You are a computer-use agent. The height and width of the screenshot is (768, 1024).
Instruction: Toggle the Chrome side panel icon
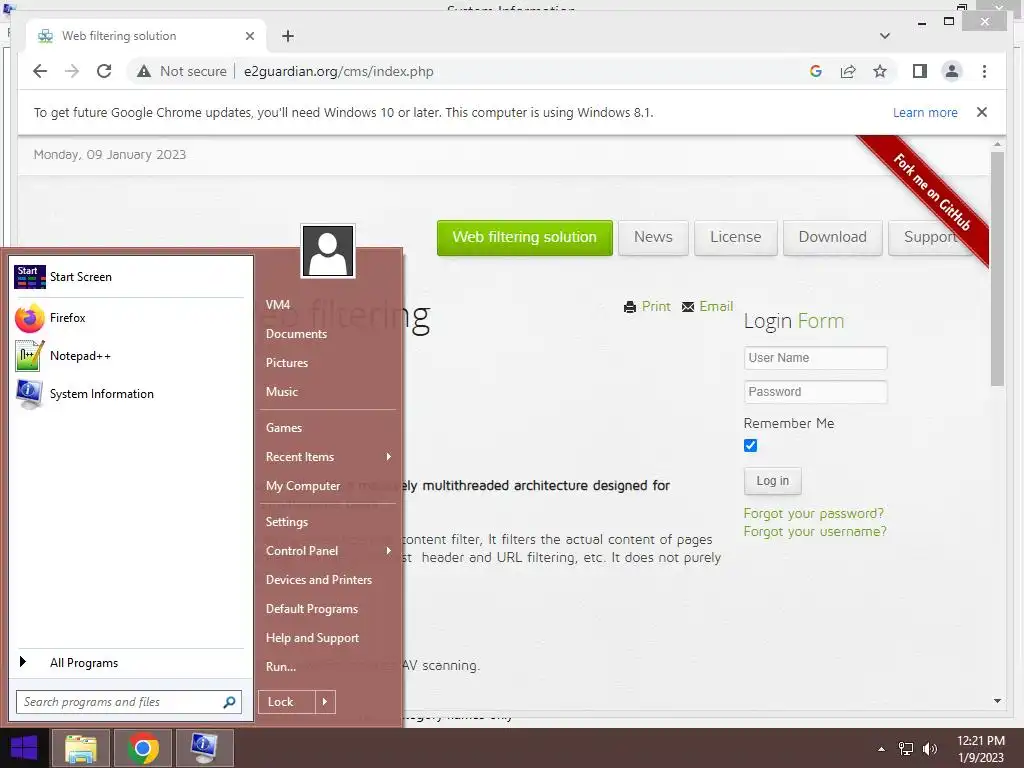pyautogui.click(x=920, y=71)
